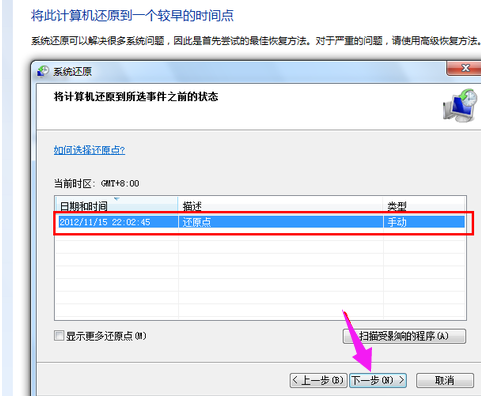Close the System Restore dialog

464,68
